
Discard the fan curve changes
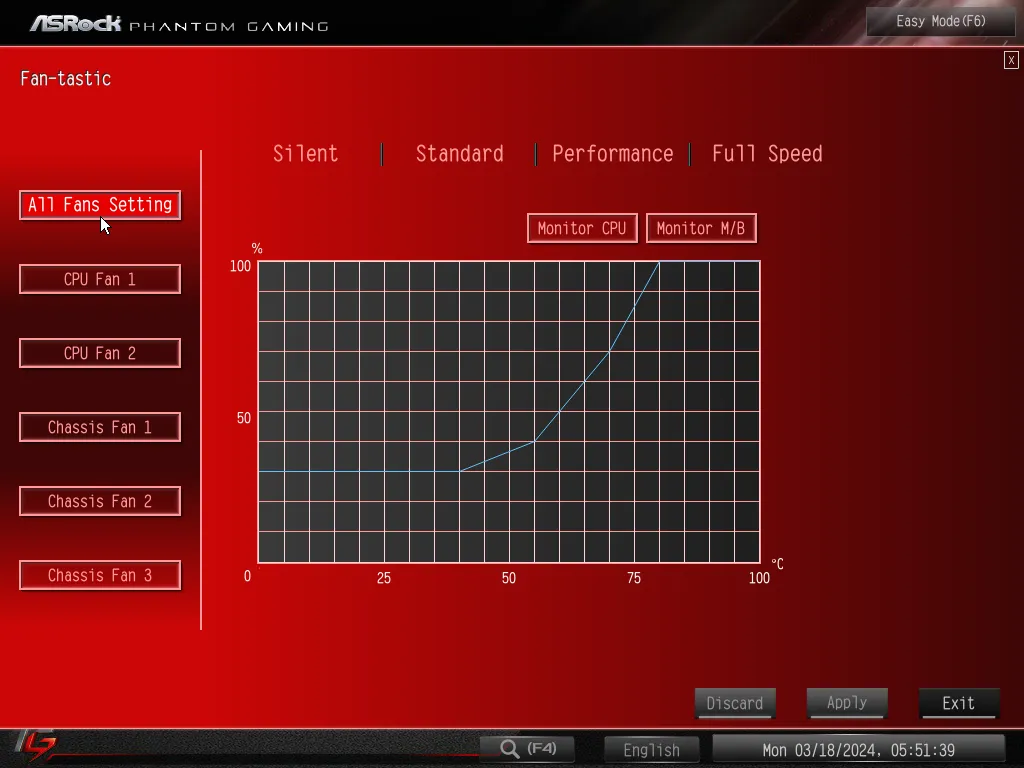(x=735, y=703)
